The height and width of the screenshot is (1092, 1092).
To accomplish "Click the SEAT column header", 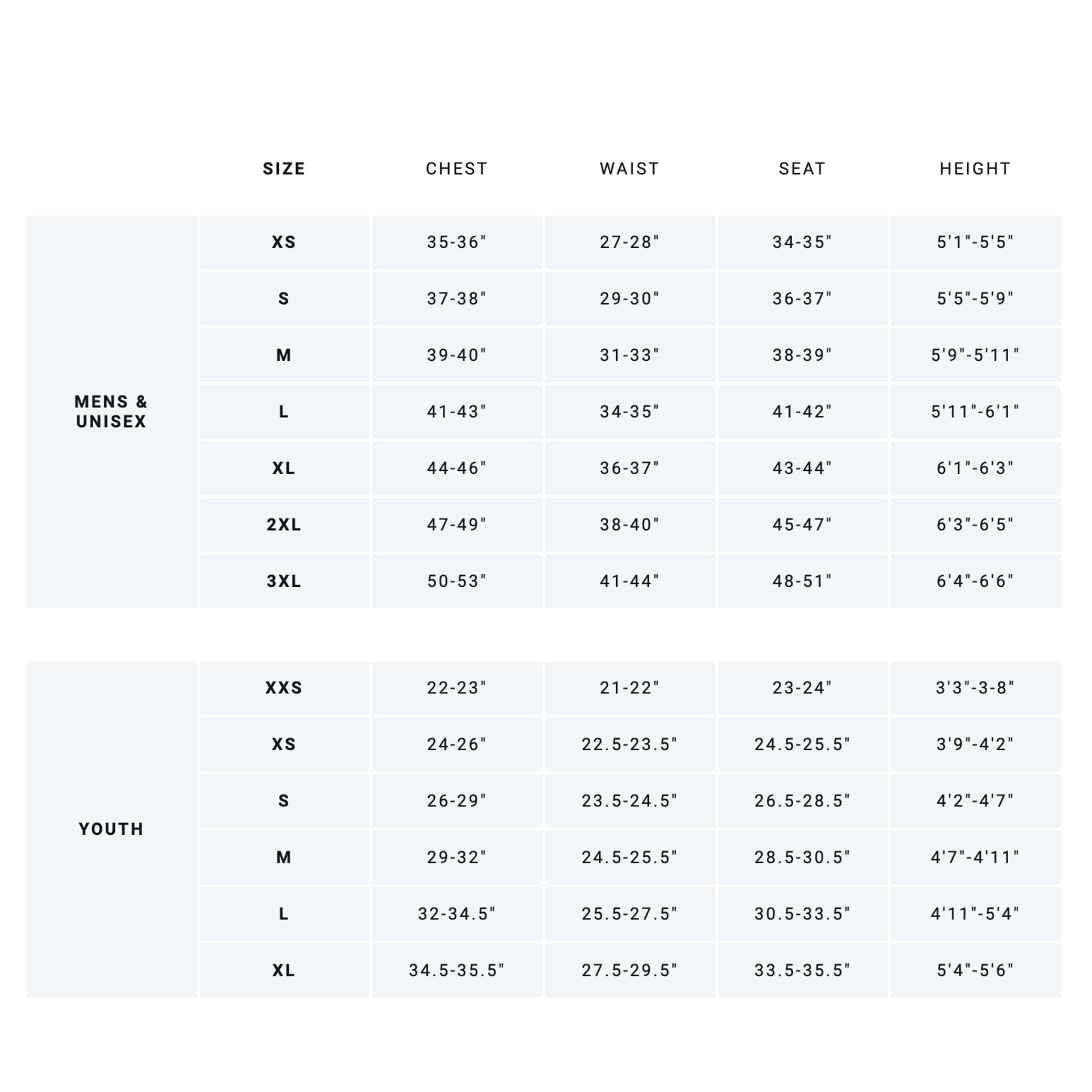I will [x=802, y=169].
